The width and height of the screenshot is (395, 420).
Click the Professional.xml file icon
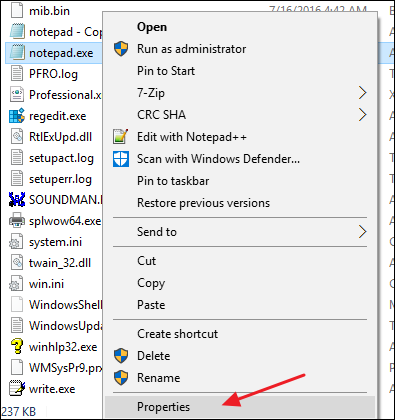point(17,94)
